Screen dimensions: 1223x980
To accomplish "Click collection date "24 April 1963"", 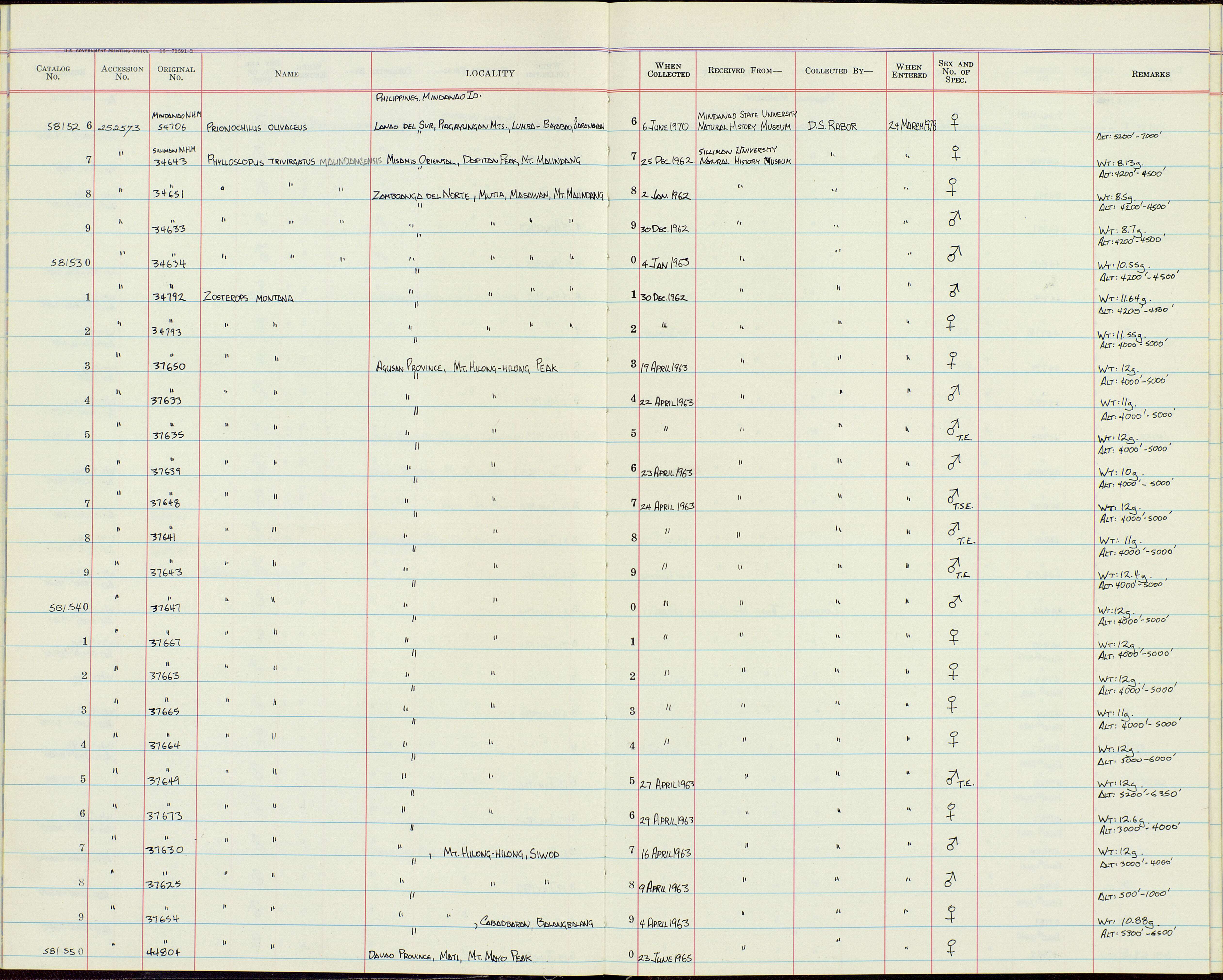I will [x=667, y=506].
